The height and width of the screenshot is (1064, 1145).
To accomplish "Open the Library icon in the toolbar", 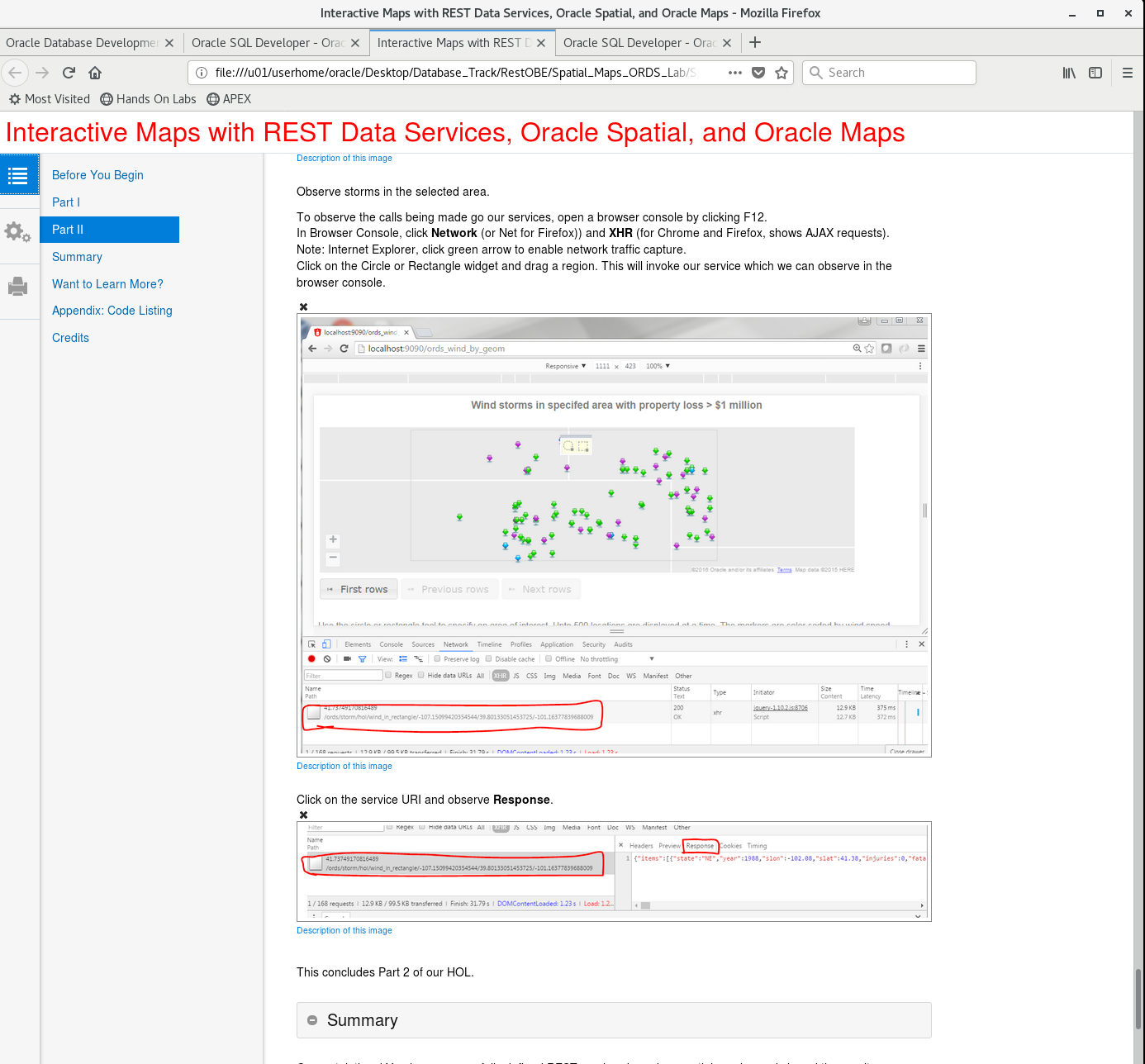I will (1069, 73).
